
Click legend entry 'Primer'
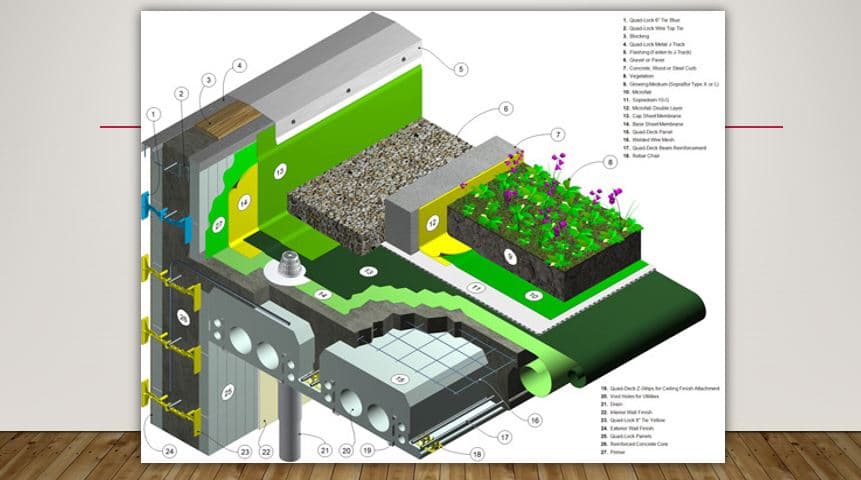tap(618, 452)
